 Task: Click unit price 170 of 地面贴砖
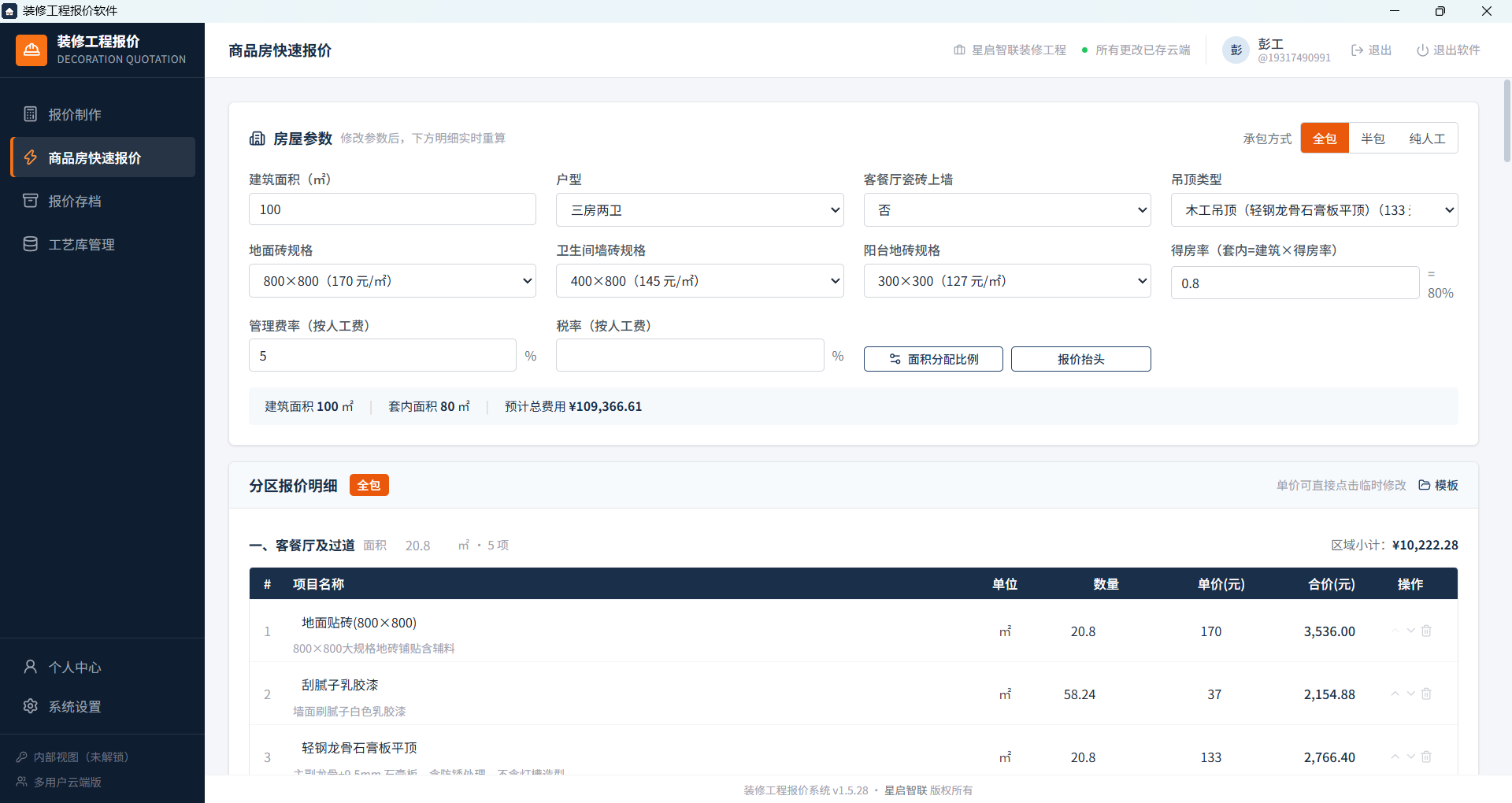[x=1211, y=631]
